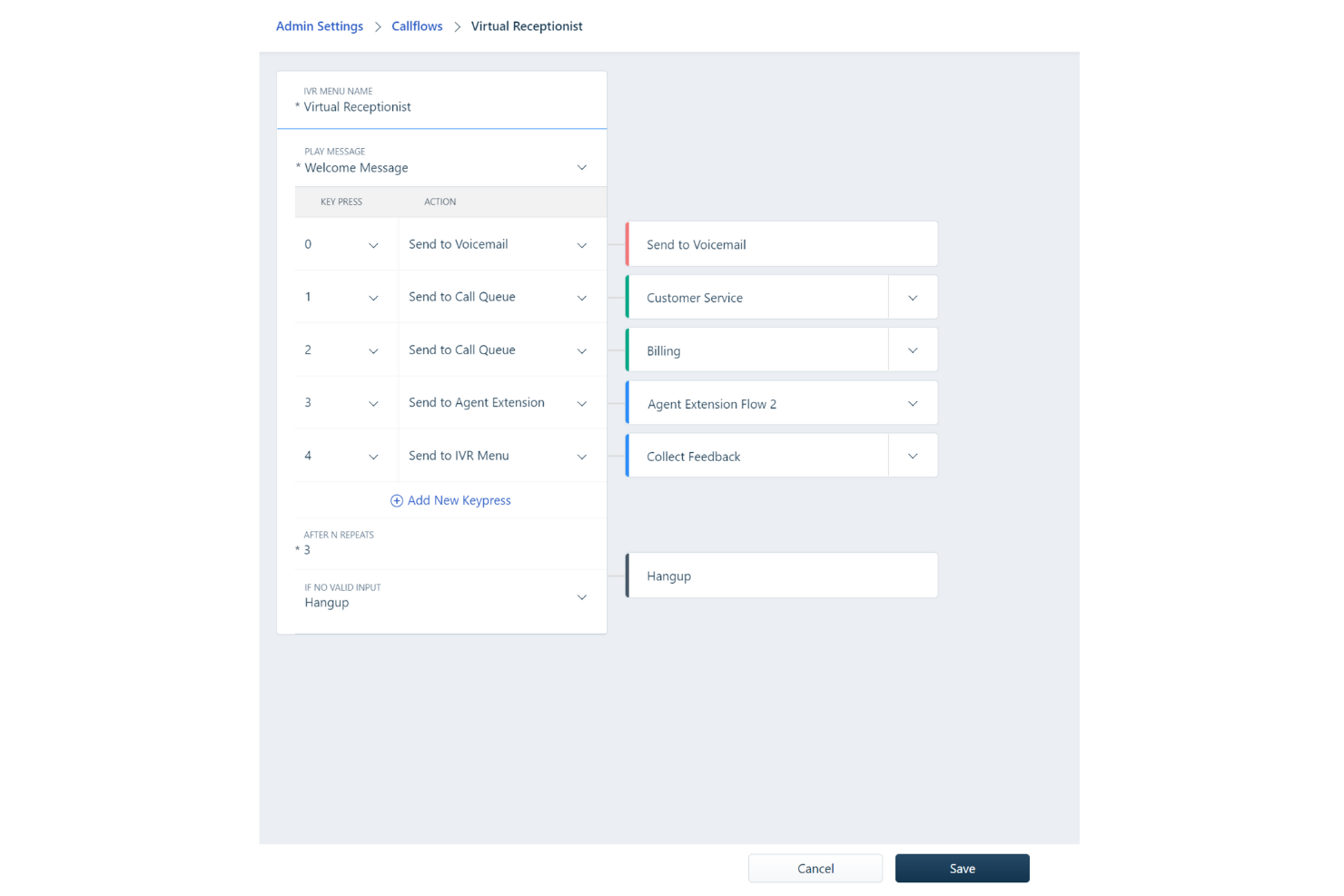The width and height of the screenshot is (1344, 896).
Task: Save the IVR menu
Action: coord(963,869)
